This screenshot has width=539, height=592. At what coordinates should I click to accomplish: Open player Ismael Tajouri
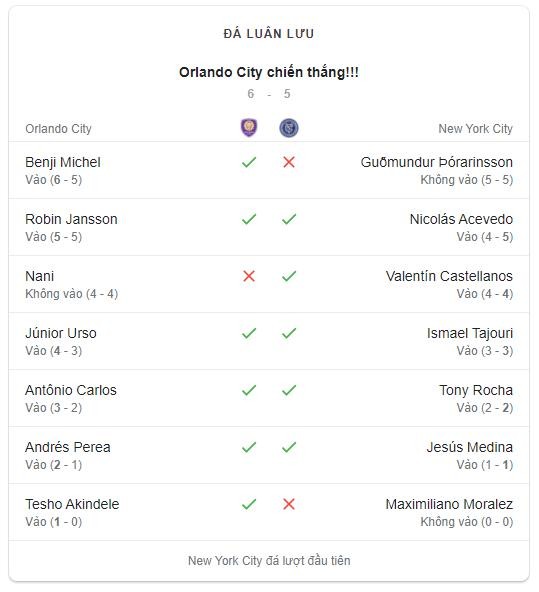[470, 333]
